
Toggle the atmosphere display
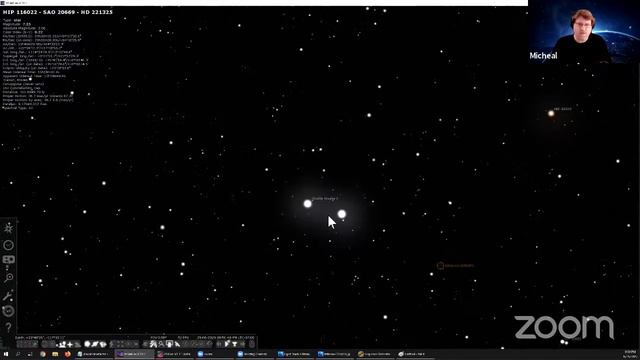pyautogui.click(x=78, y=344)
